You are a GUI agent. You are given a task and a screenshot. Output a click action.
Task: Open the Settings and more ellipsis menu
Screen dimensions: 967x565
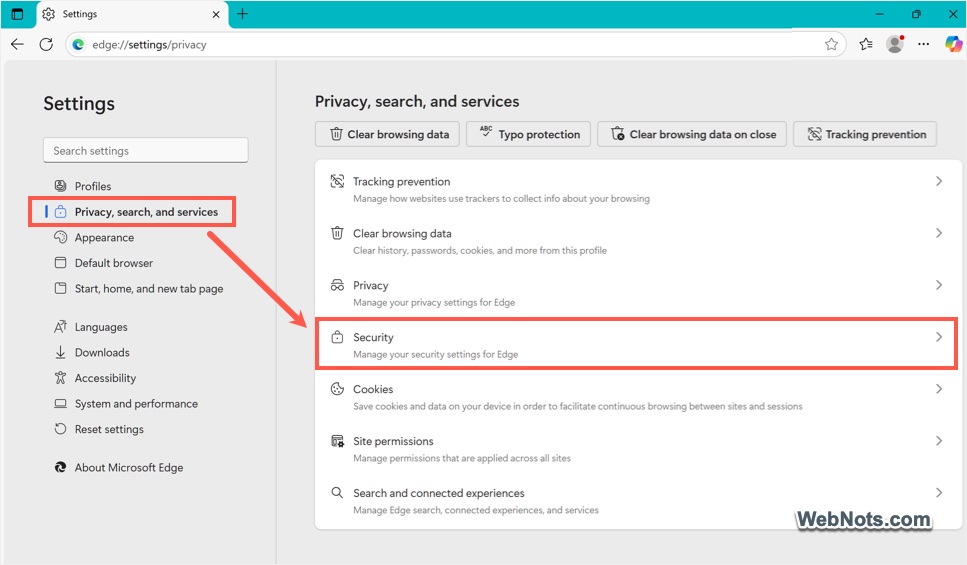[923, 44]
